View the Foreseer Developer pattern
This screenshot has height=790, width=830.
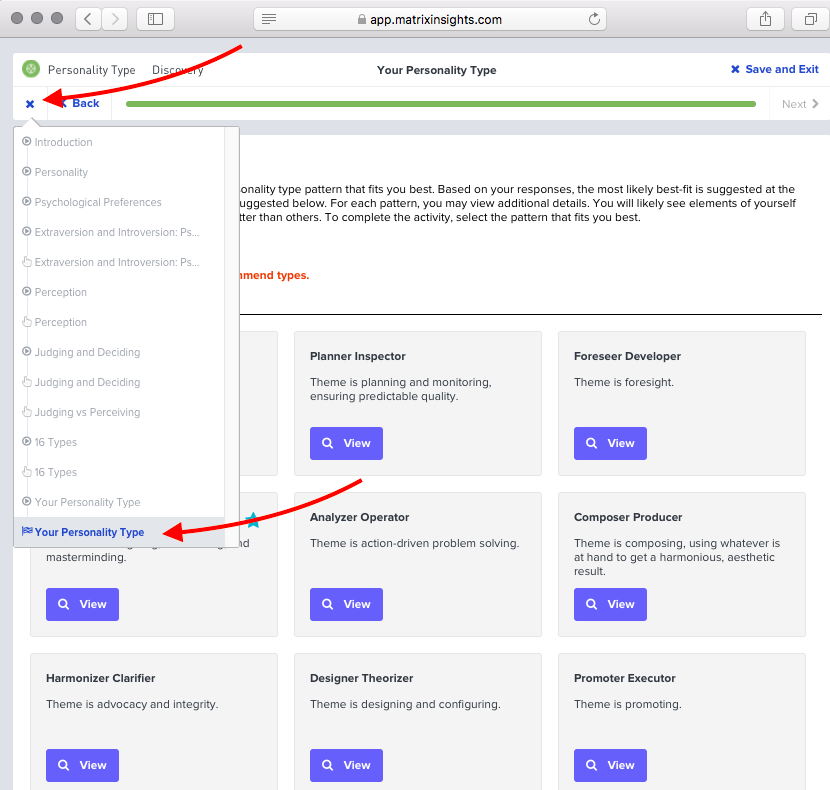[x=610, y=443]
